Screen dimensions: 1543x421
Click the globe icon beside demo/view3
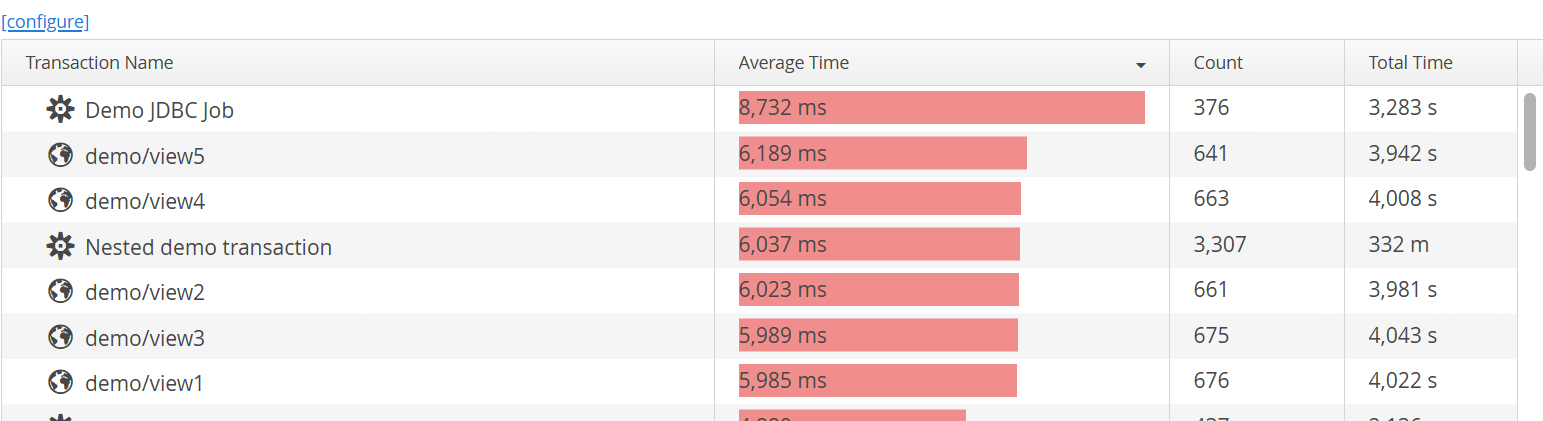tap(61, 337)
